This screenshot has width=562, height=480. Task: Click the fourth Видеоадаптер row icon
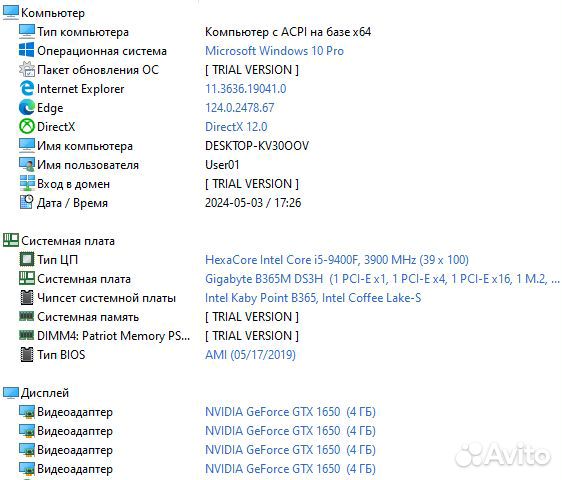tap(27, 469)
